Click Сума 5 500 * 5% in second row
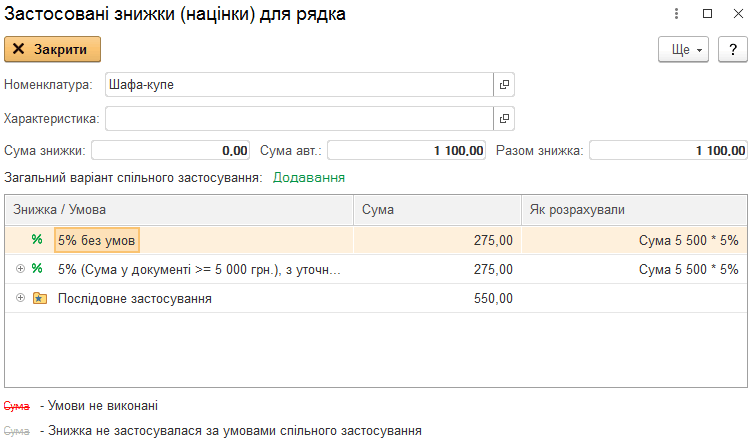Screen dimensions: 752x442 point(688,269)
